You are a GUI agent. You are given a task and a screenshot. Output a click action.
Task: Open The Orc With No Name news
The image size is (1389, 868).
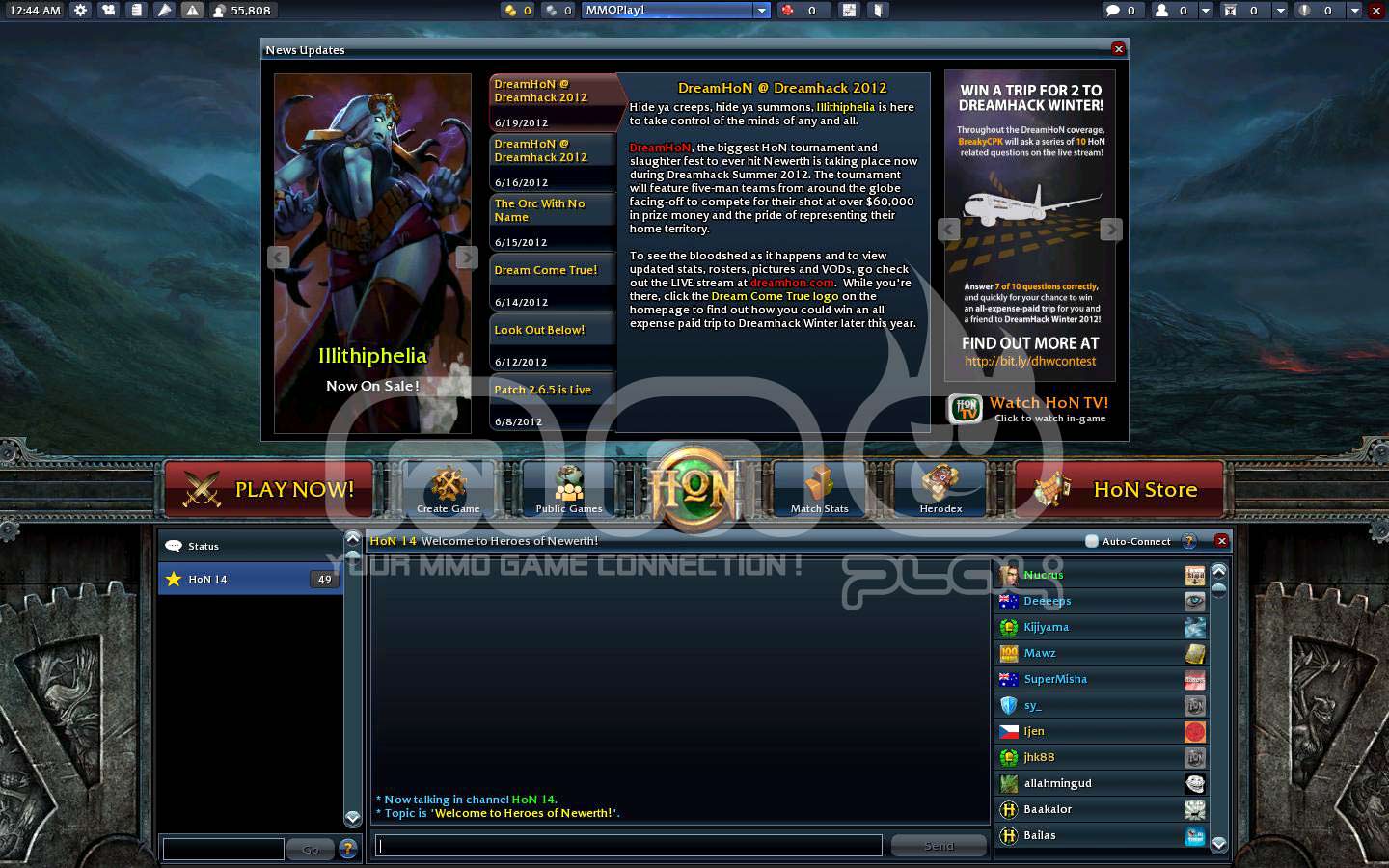[x=553, y=222]
